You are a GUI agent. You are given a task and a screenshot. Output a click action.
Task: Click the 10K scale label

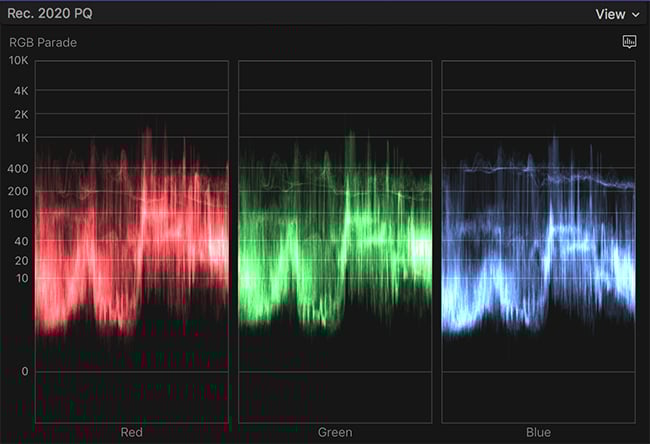click(x=19, y=61)
